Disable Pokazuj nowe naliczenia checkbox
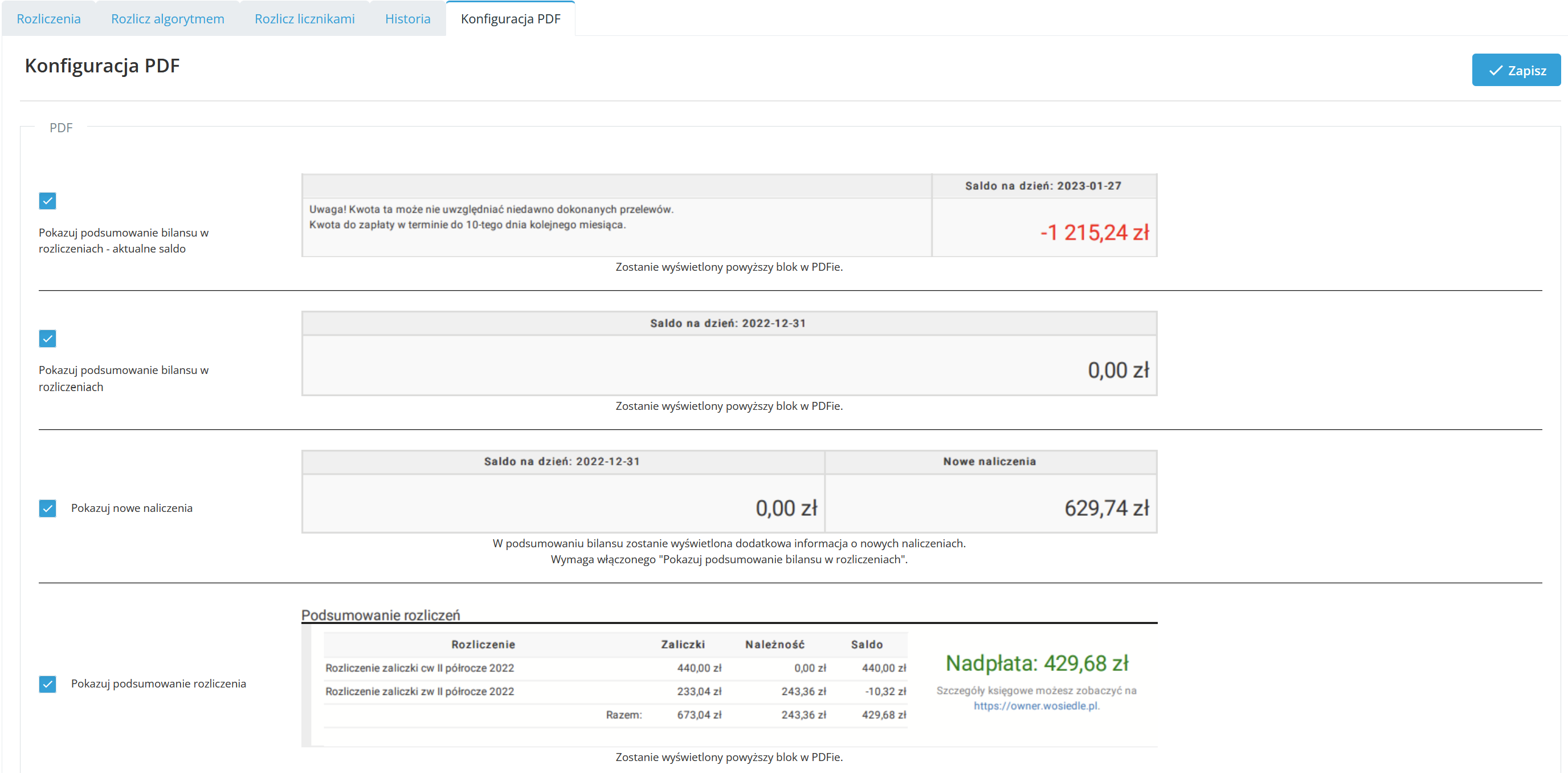The width and height of the screenshot is (1568, 773). pos(47,508)
